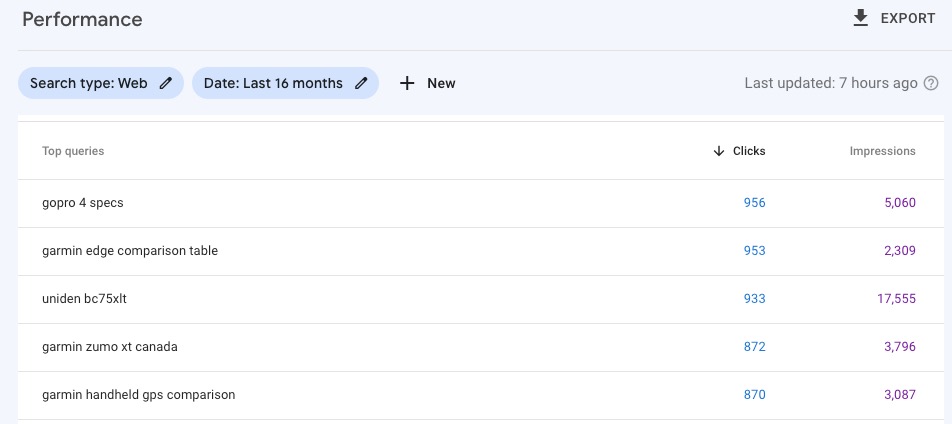Screen dimensions: 952x424
Task: Click the 956 clicks value
Action: 754,203
